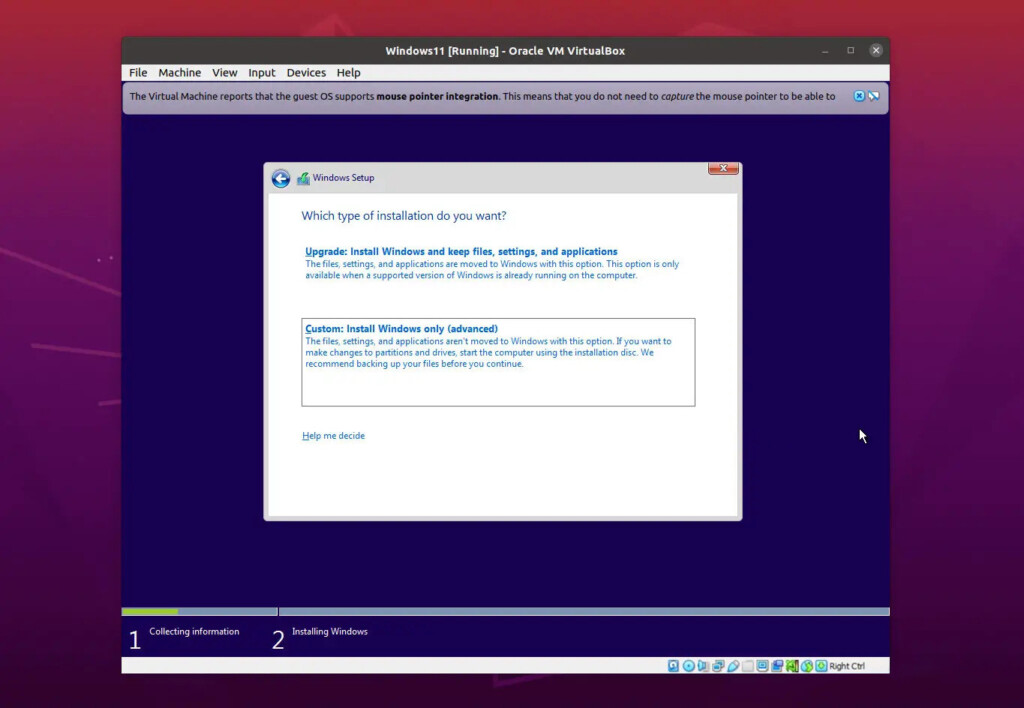This screenshot has width=1024, height=708.
Task: Click the optical disk status icon
Action: point(689,666)
